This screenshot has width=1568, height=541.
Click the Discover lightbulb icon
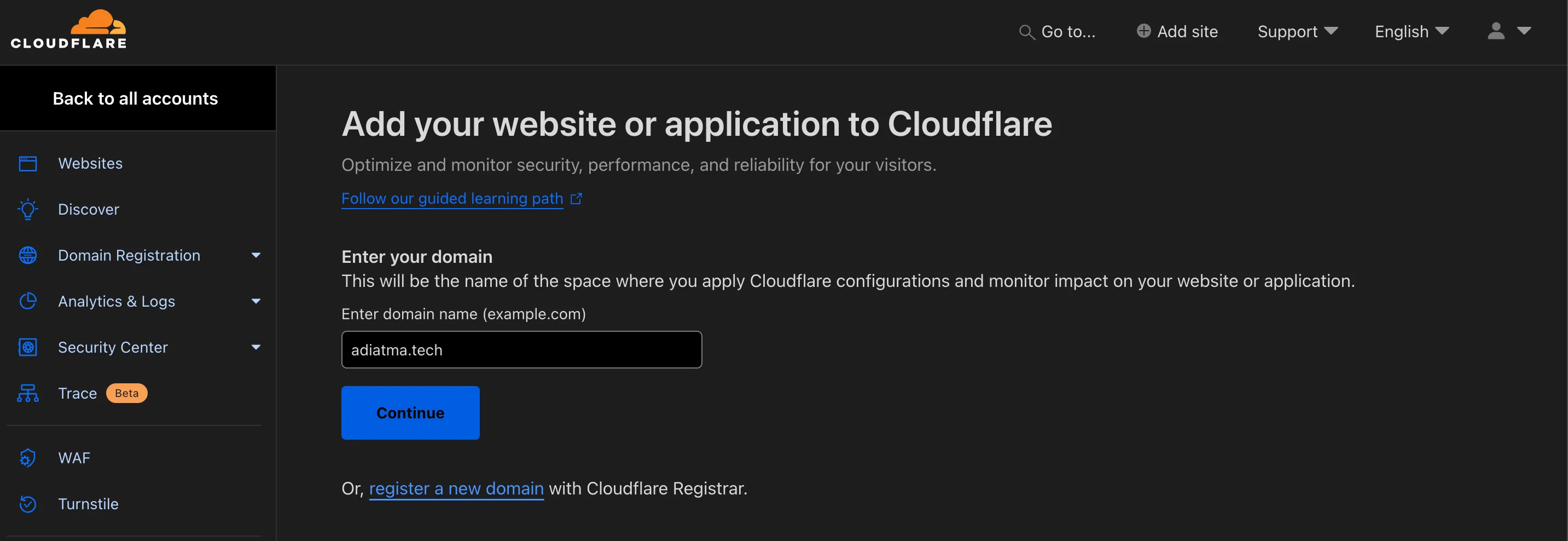click(x=28, y=209)
